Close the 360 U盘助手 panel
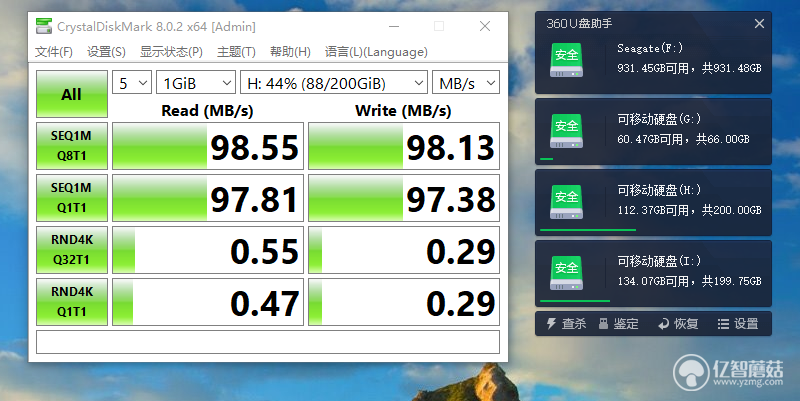 click(x=759, y=23)
